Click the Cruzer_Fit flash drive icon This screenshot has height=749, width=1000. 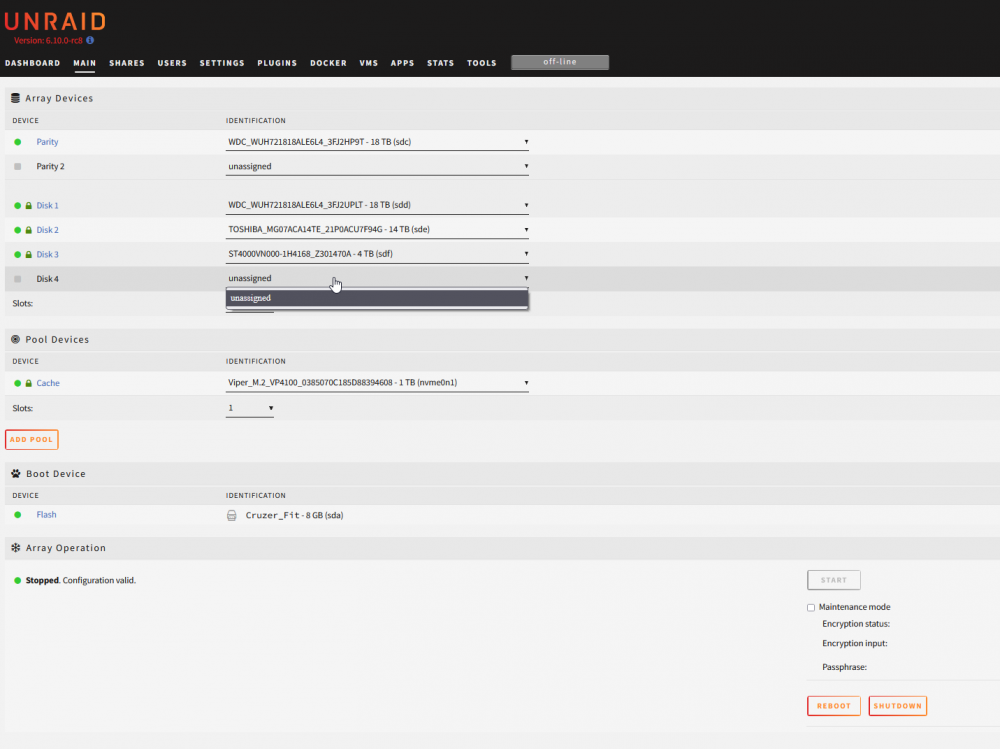[232, 515]
